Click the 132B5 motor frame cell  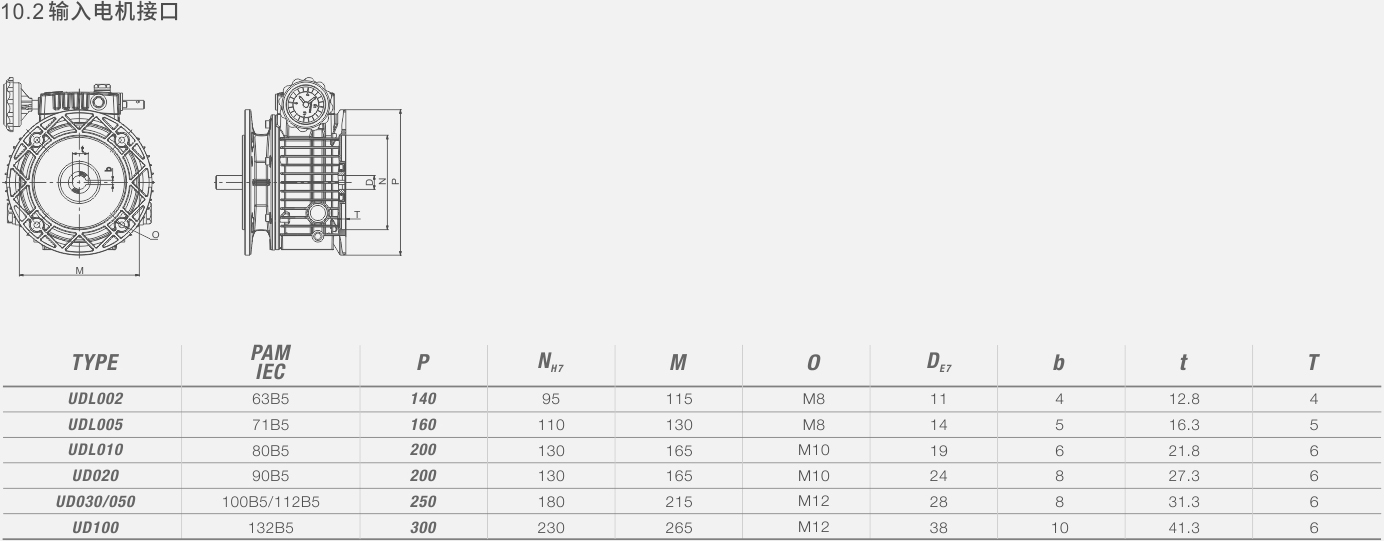(x=269, y=527)
